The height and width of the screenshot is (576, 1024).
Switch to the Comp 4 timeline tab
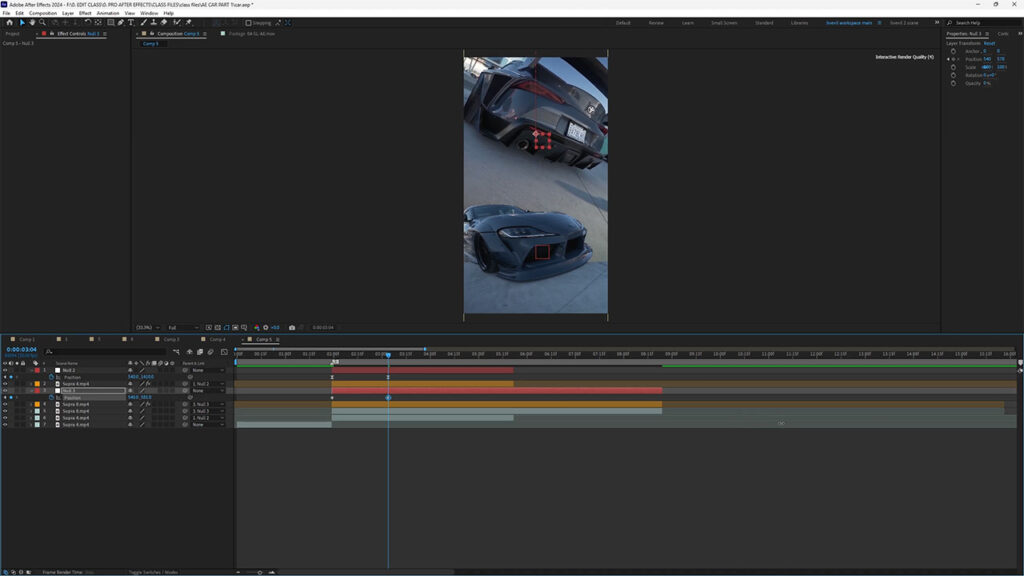pos(217,340)
